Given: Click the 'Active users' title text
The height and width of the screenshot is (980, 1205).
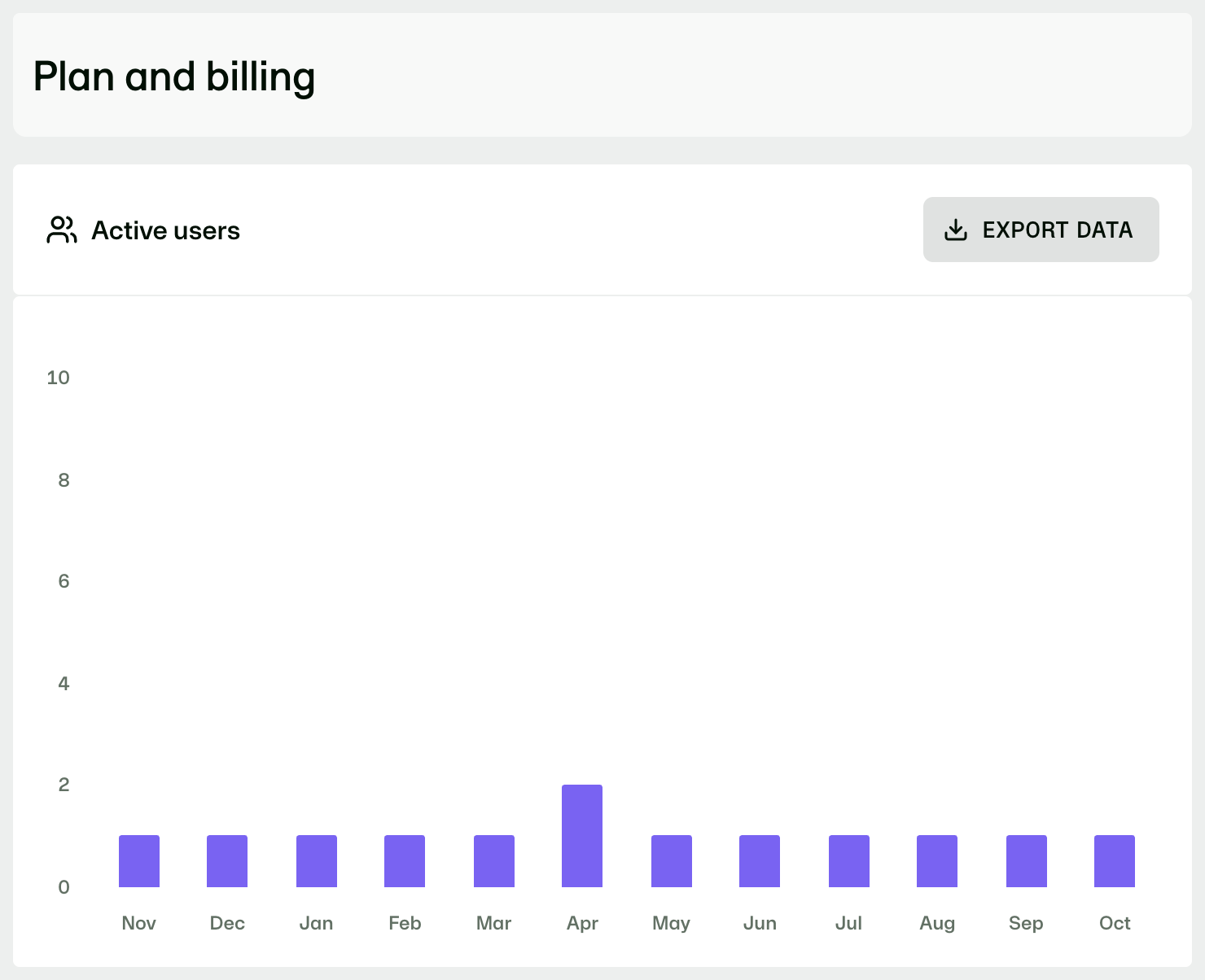Looking at the screenshot, I should point(165,230).
